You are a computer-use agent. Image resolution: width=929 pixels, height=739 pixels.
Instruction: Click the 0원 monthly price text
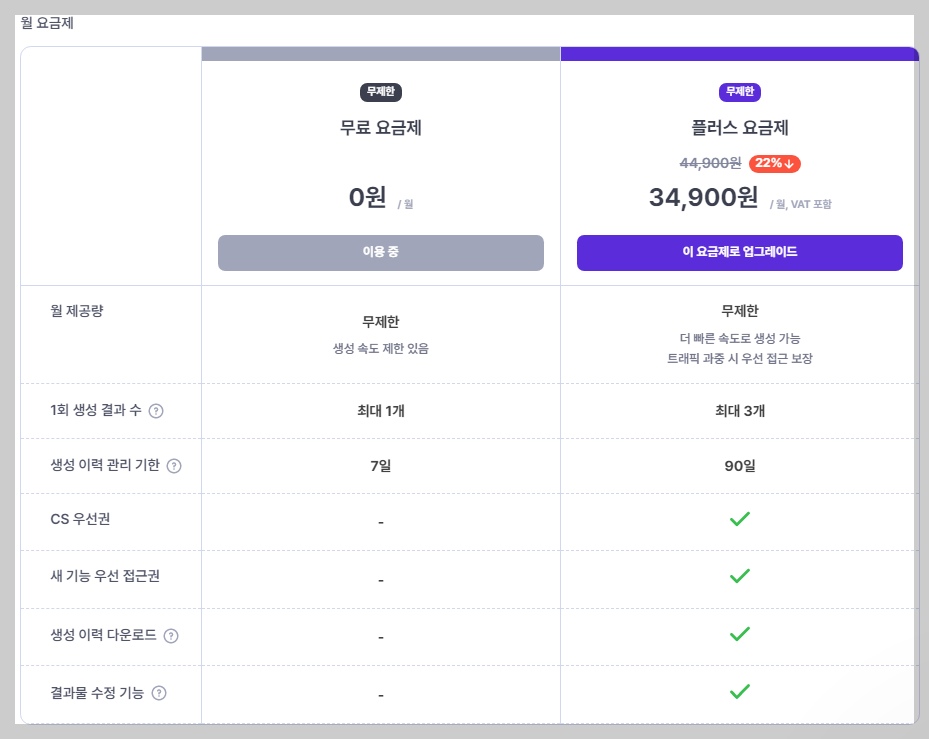(368, 197)
